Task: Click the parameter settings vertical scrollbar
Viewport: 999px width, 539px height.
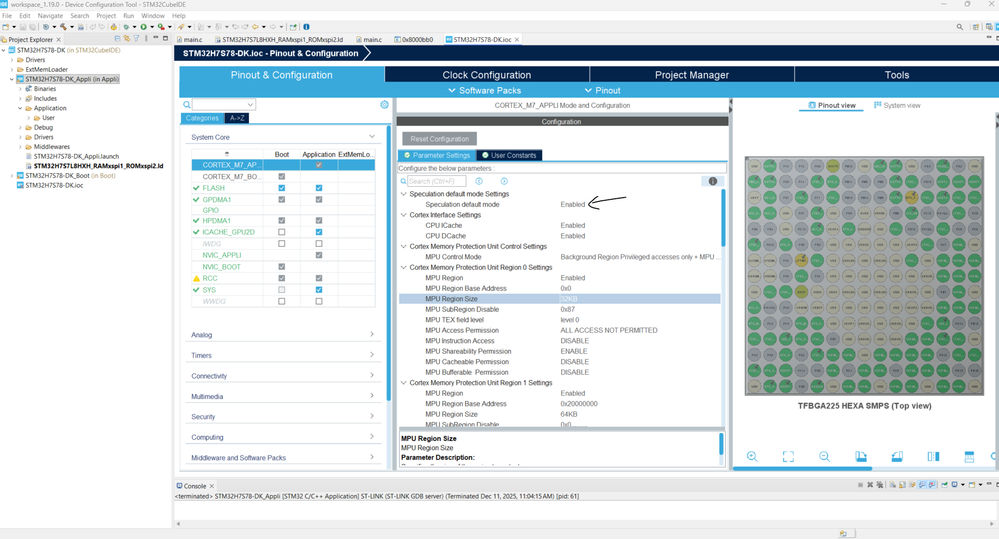Action: click(722, 218)
